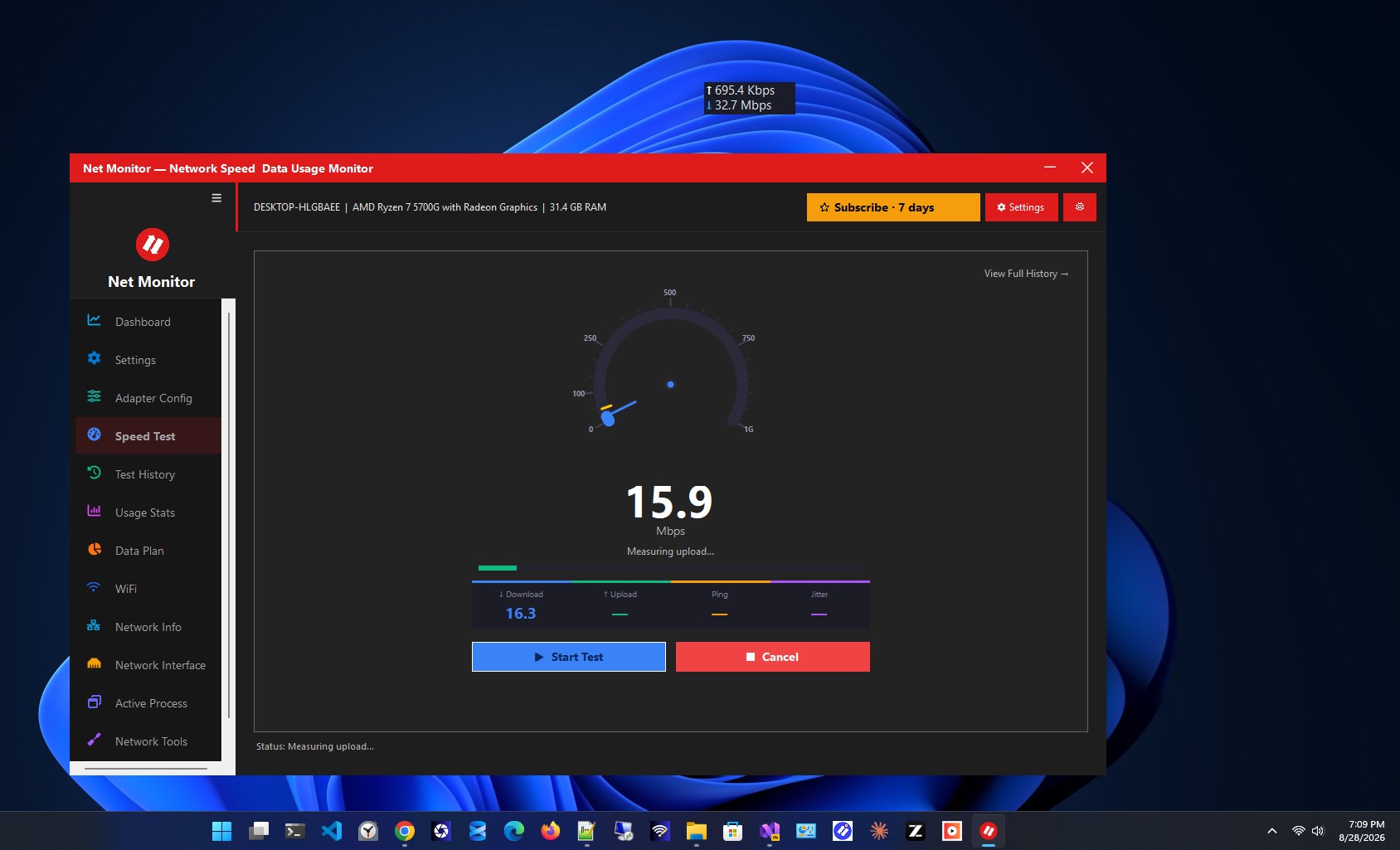Image resolution: width=1400 pixels, height=850 pixels.
Task: Click the Download result value 16.3
Action: (x=521, y=614)
